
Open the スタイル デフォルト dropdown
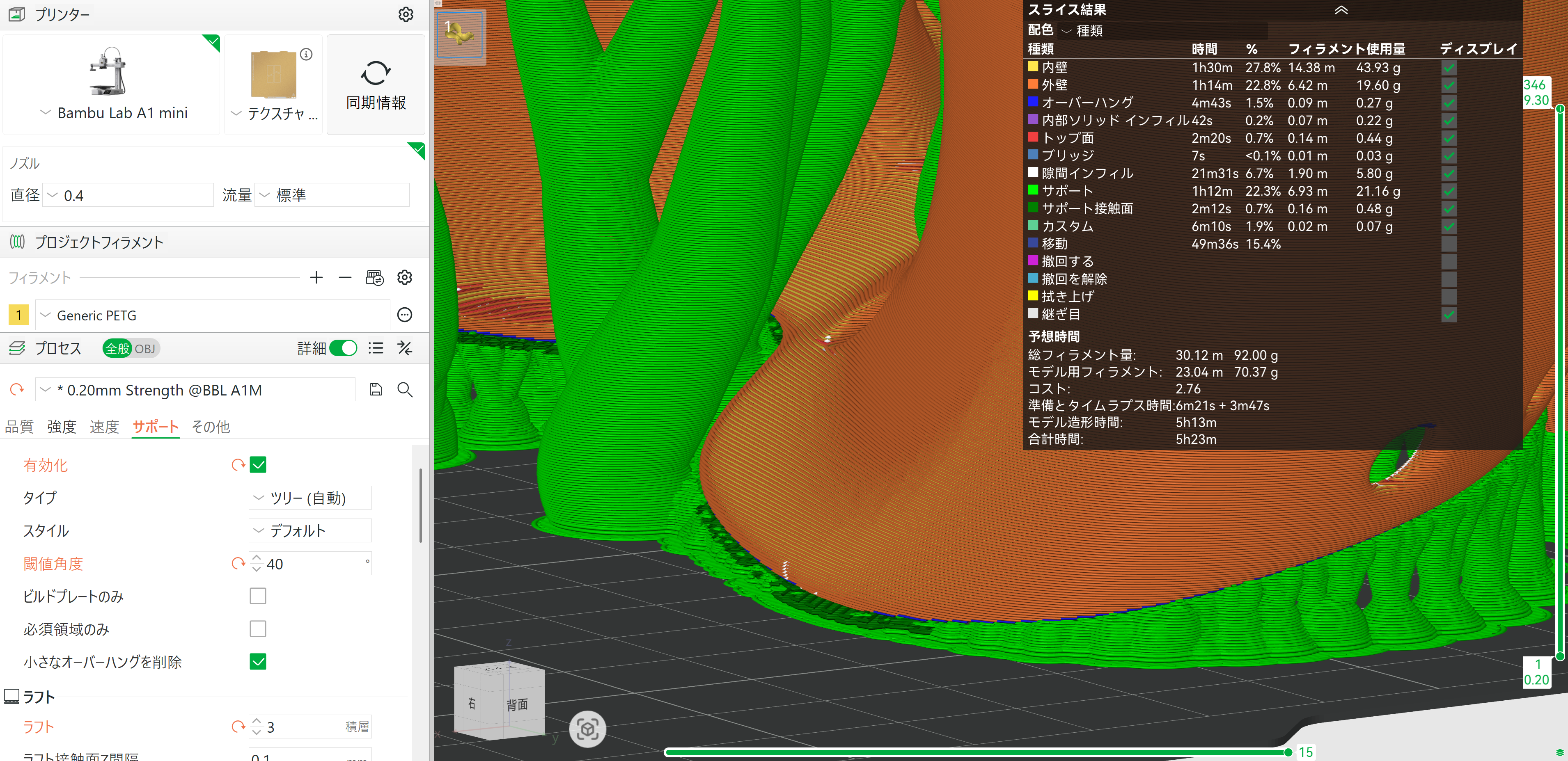tap(310, 531)
